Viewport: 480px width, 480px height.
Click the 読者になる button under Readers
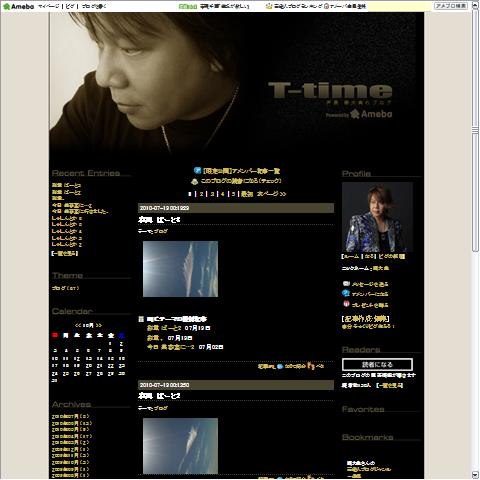coord(377,364)
